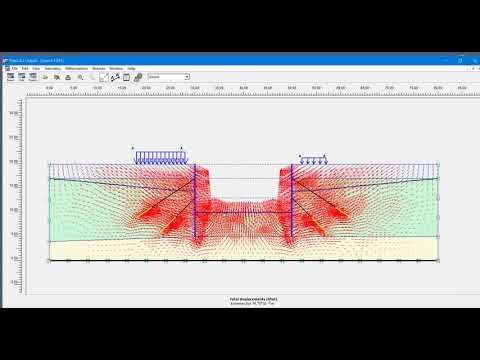Click the Scale factor icon
The height and width of the screenshot is (360, 480).
(104, 77)
